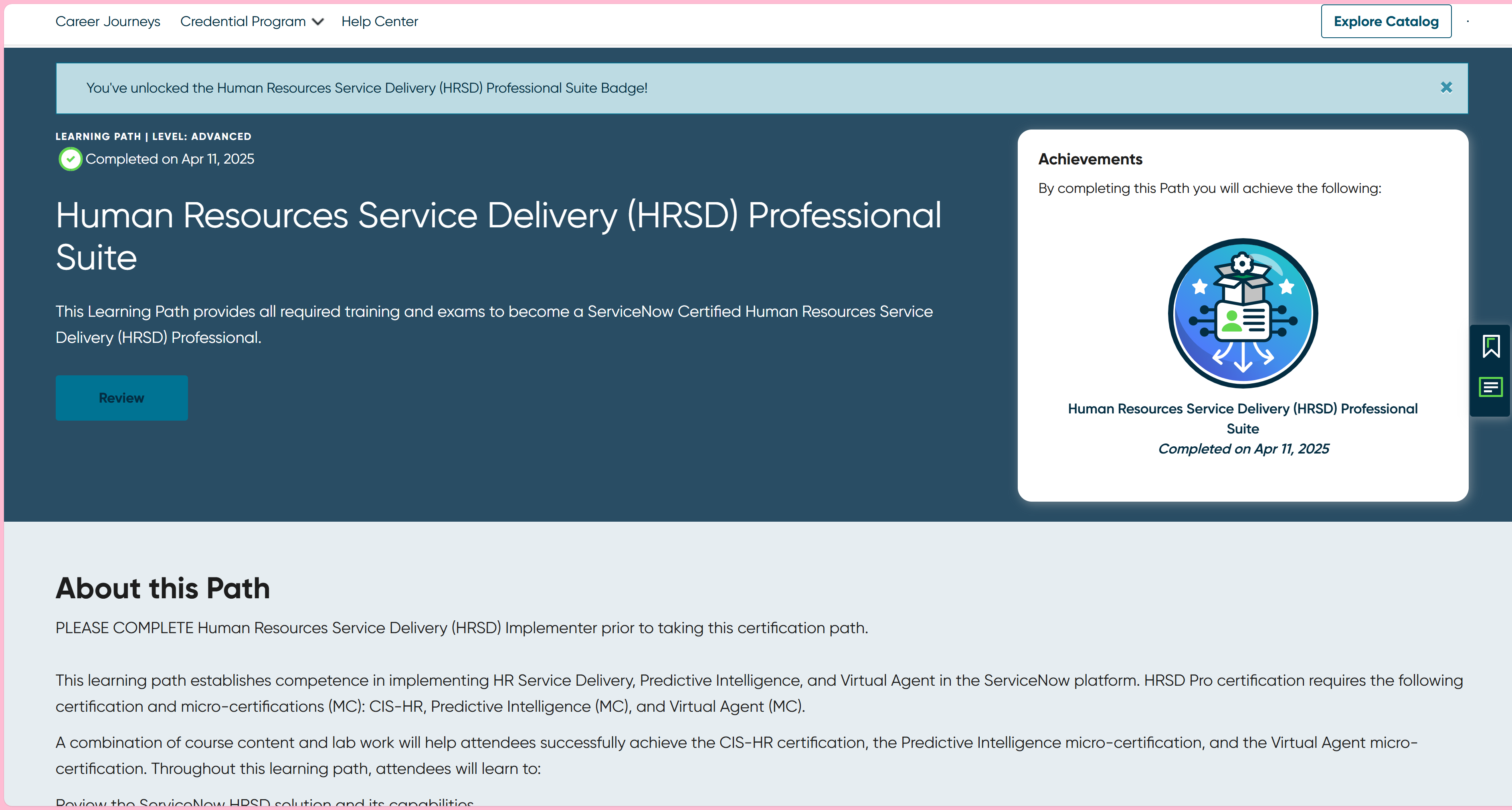Click the right star on the badge

pyautogui.click(x=1287, y=287)
